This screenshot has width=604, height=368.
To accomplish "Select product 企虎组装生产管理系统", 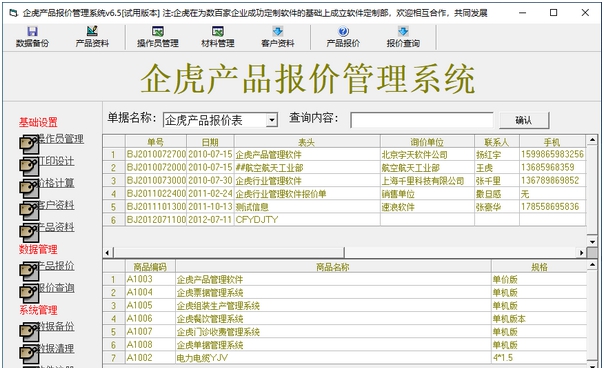I will 333,306.
